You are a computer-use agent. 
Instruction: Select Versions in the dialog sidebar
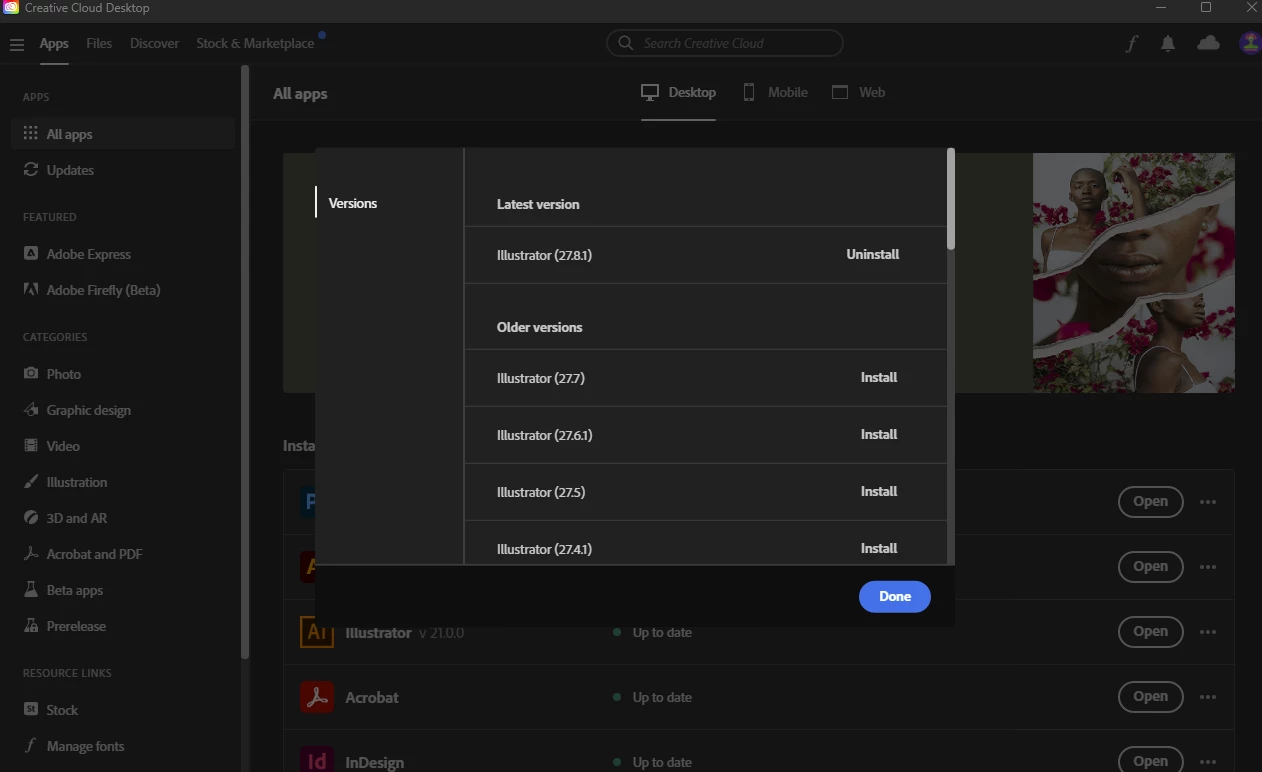353,203
